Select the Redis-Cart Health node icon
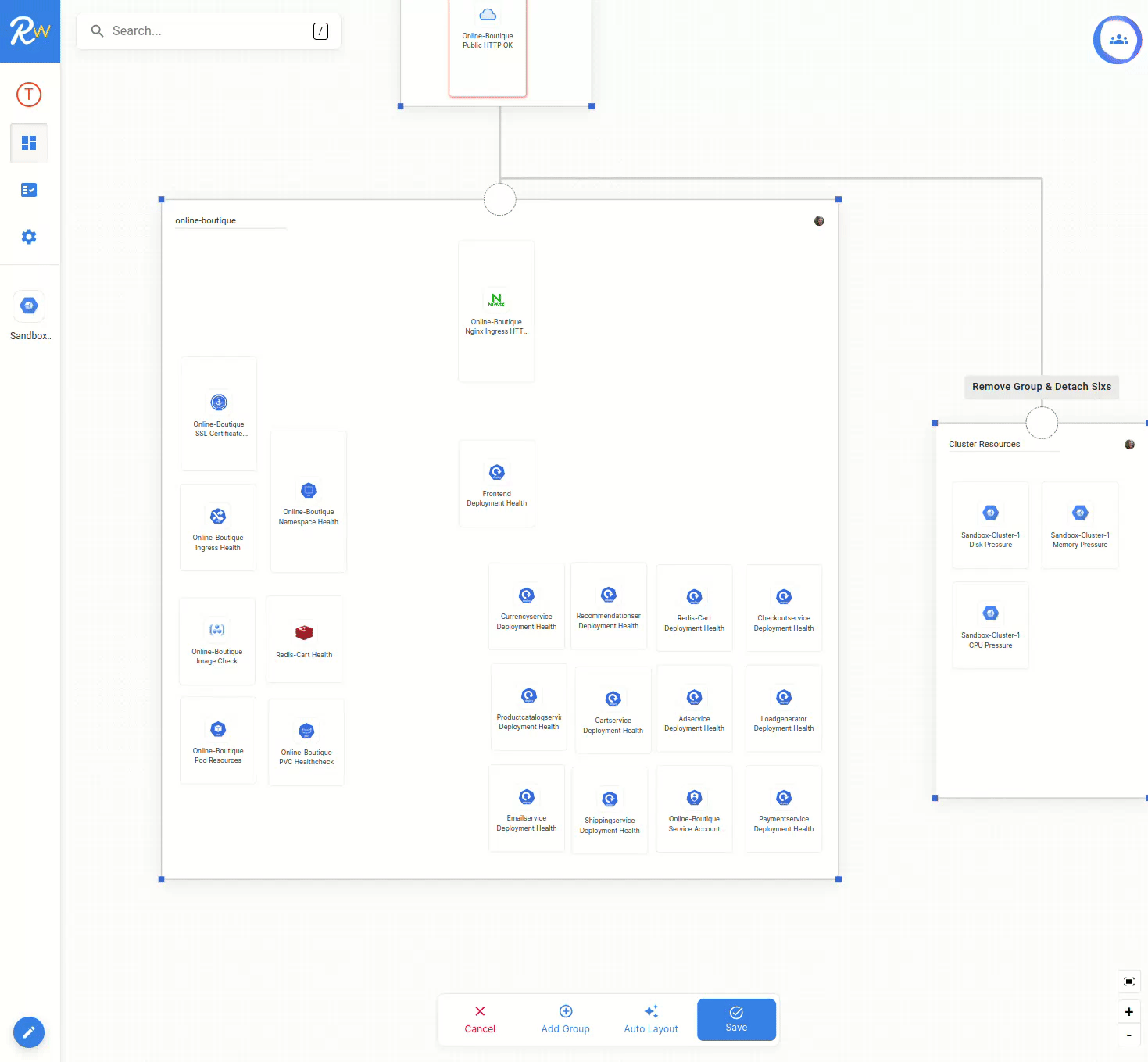 [x=304, y=631]
